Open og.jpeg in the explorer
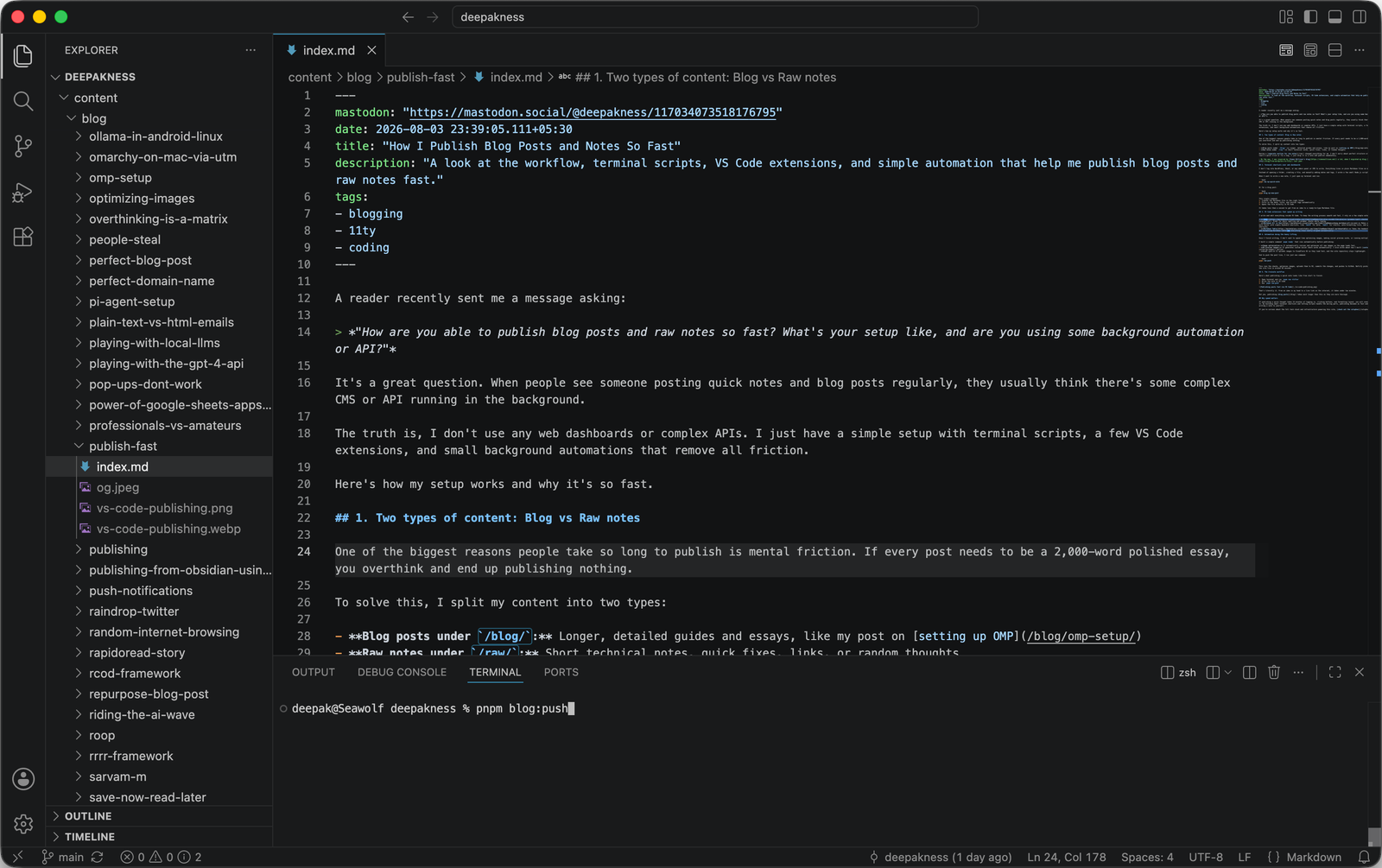Viewport: 1382px width, 868px height. pos(160,488)
